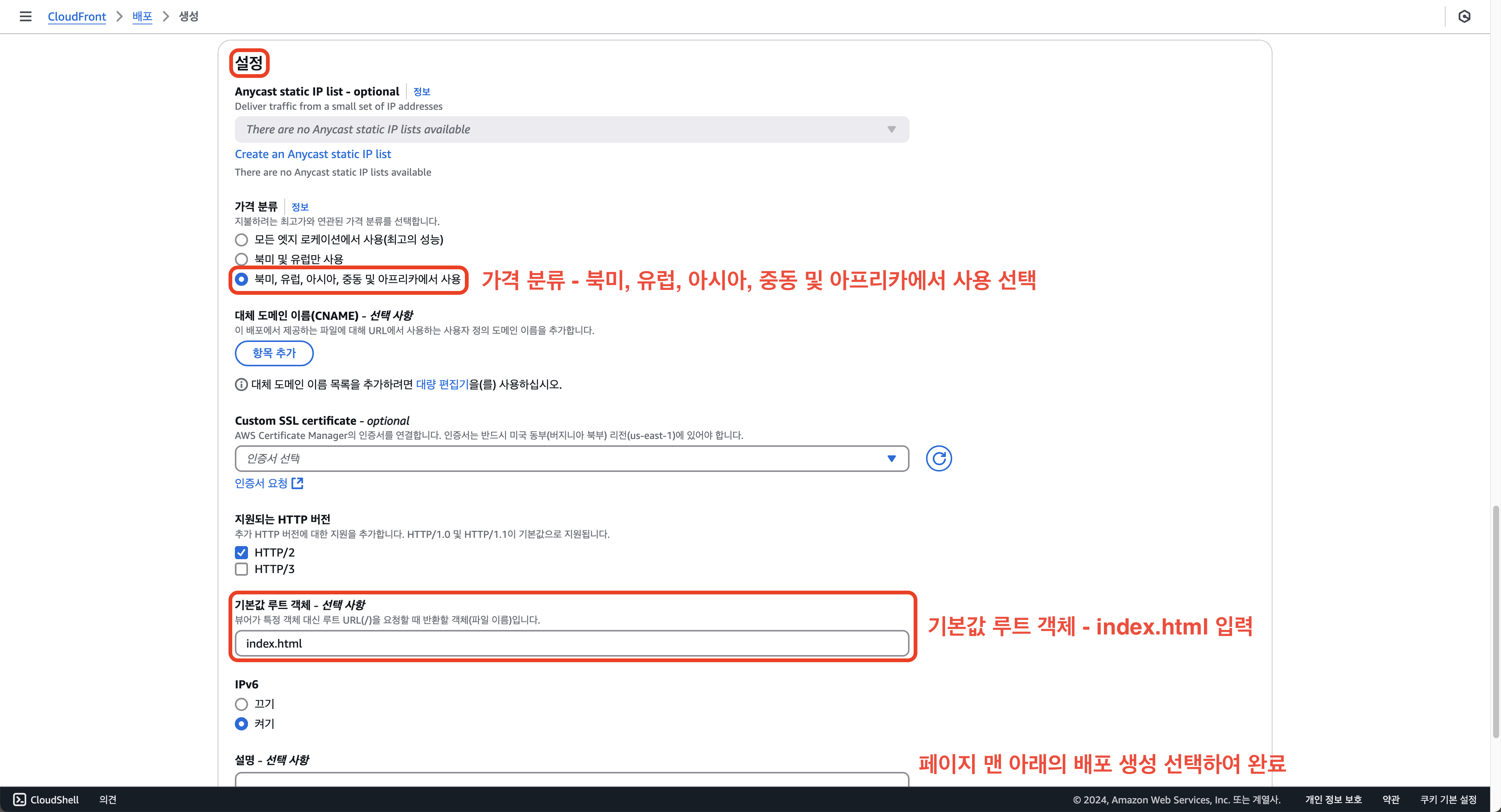
Task: Select 모든 엣지 로케이션에서 사용 price class
Action: [x=241, y=239]
